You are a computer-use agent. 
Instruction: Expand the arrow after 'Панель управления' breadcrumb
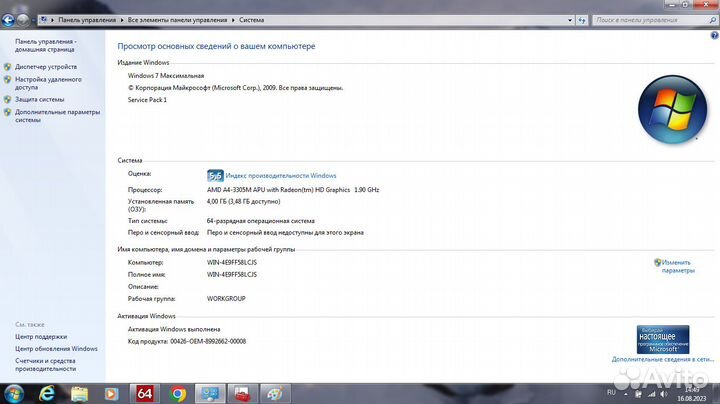click(x=122, y=20)
